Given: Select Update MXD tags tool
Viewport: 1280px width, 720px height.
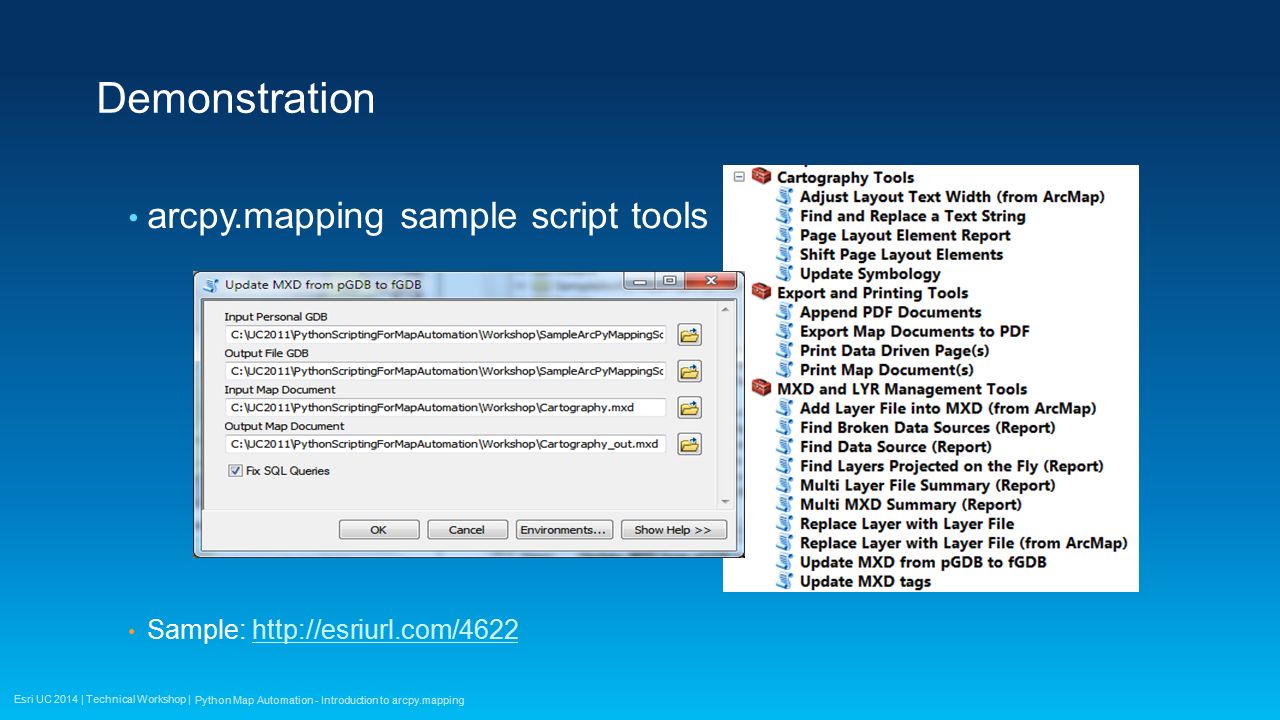Looking at the screenshot, I should coord(865,581).
